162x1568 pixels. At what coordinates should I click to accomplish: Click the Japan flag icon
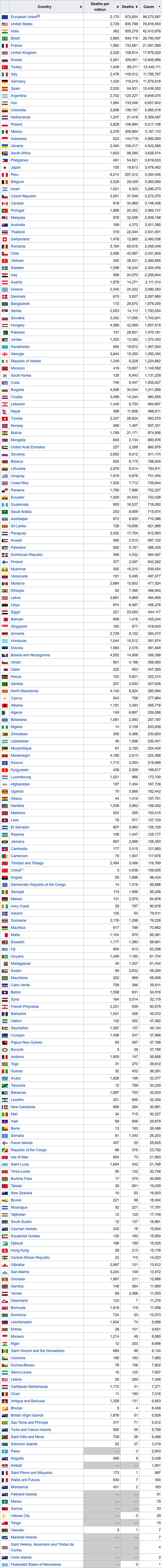5,167
